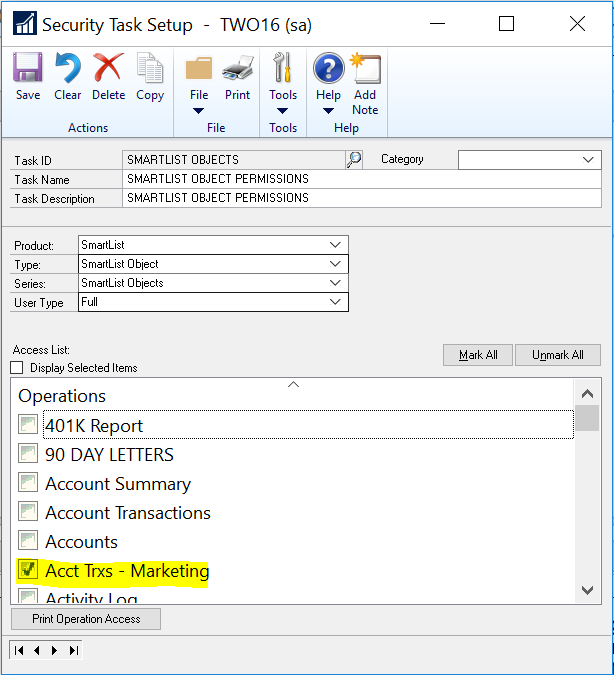Uncheck the Acct Trxs - Marketing checkbox
This screenshot has width=614, height=675.
coord(28,571)
